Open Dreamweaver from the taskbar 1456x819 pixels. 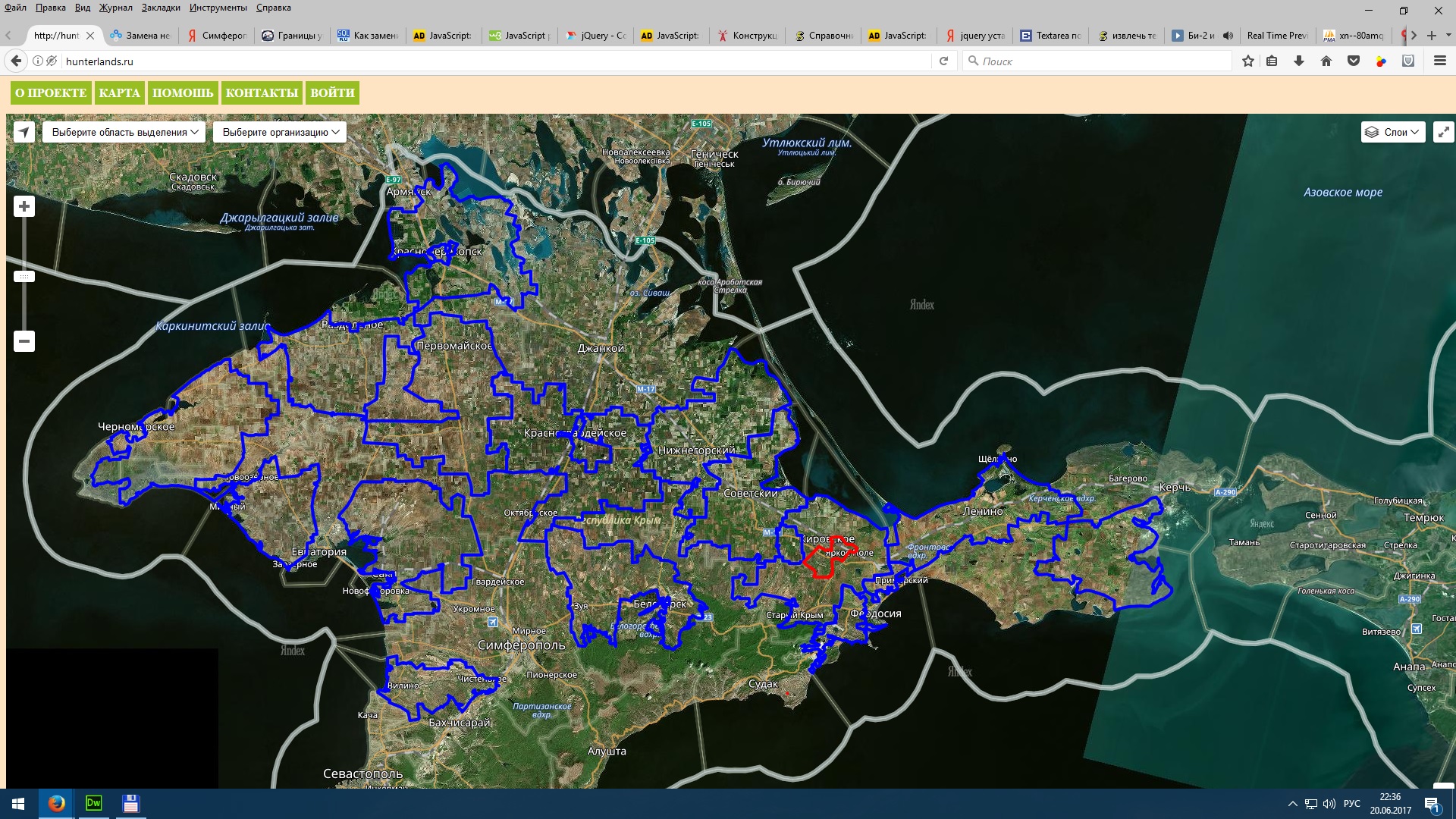(x=94, y=803)
